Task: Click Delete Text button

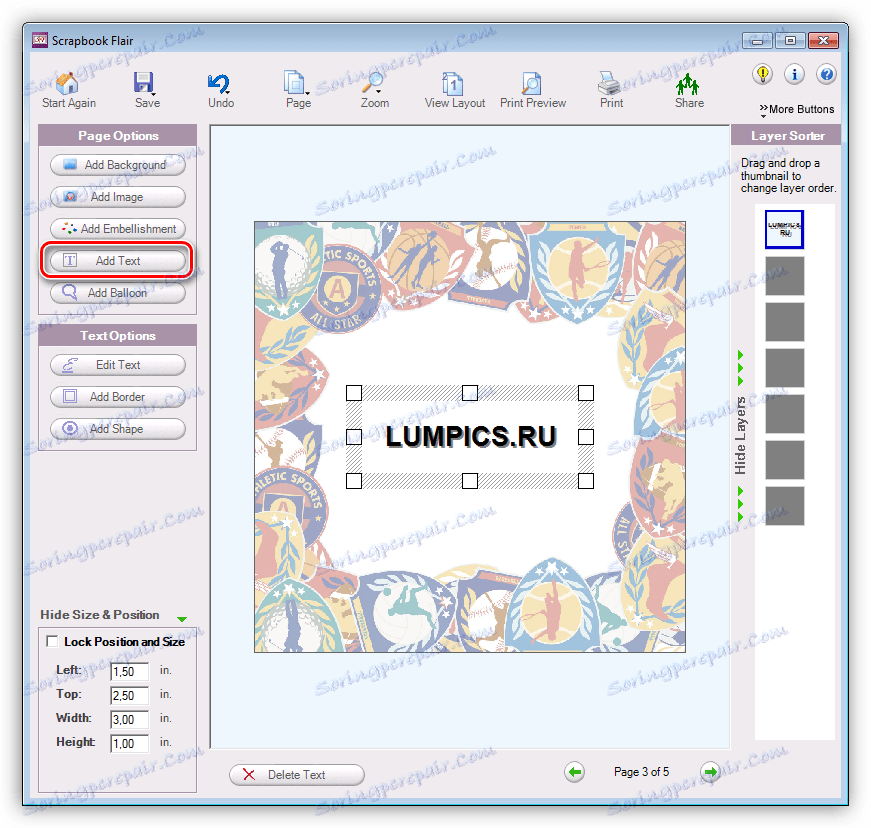Action: coord(297,775)
